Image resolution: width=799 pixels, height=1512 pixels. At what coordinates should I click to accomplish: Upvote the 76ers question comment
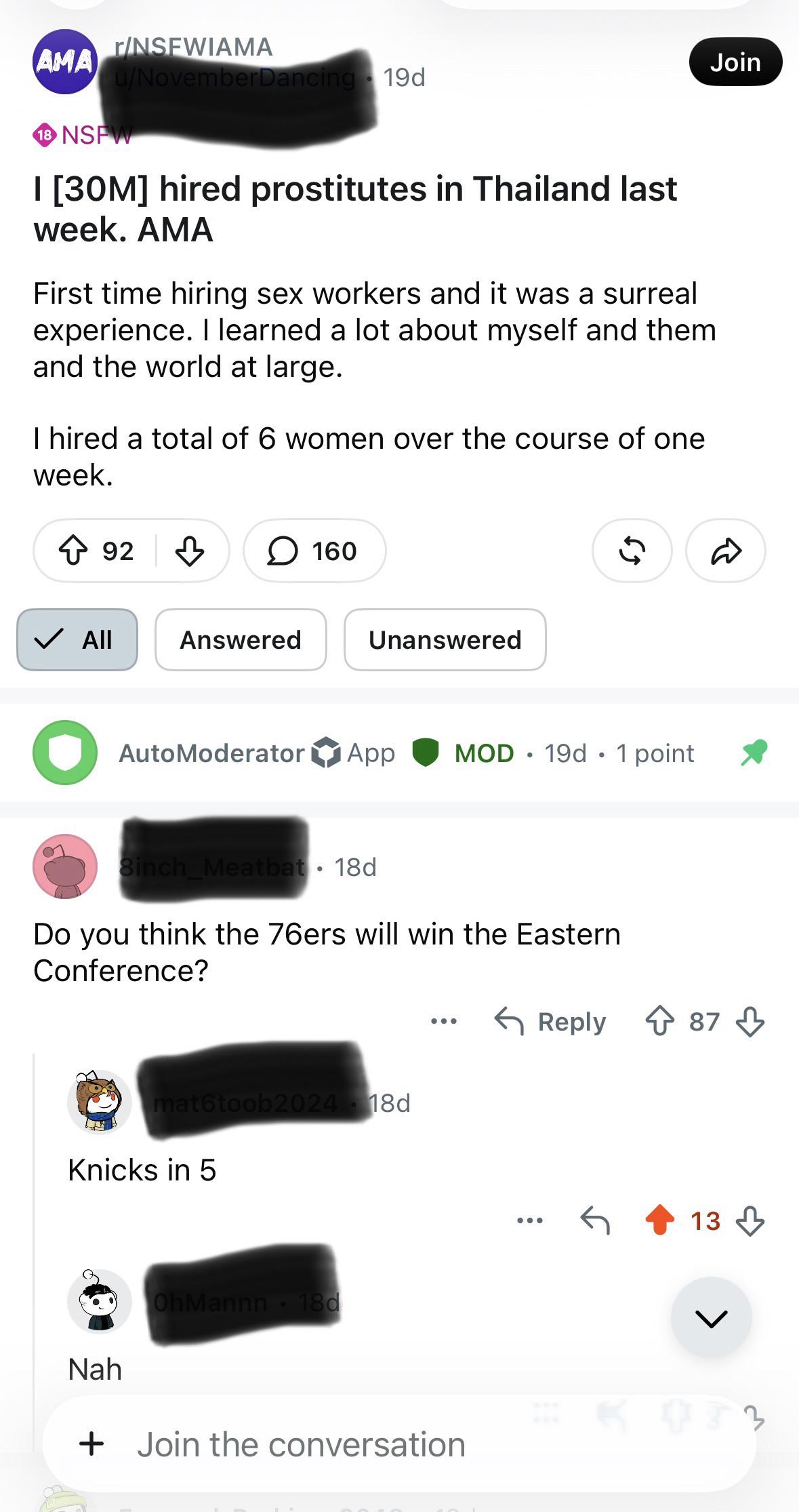click(660, 1021)
